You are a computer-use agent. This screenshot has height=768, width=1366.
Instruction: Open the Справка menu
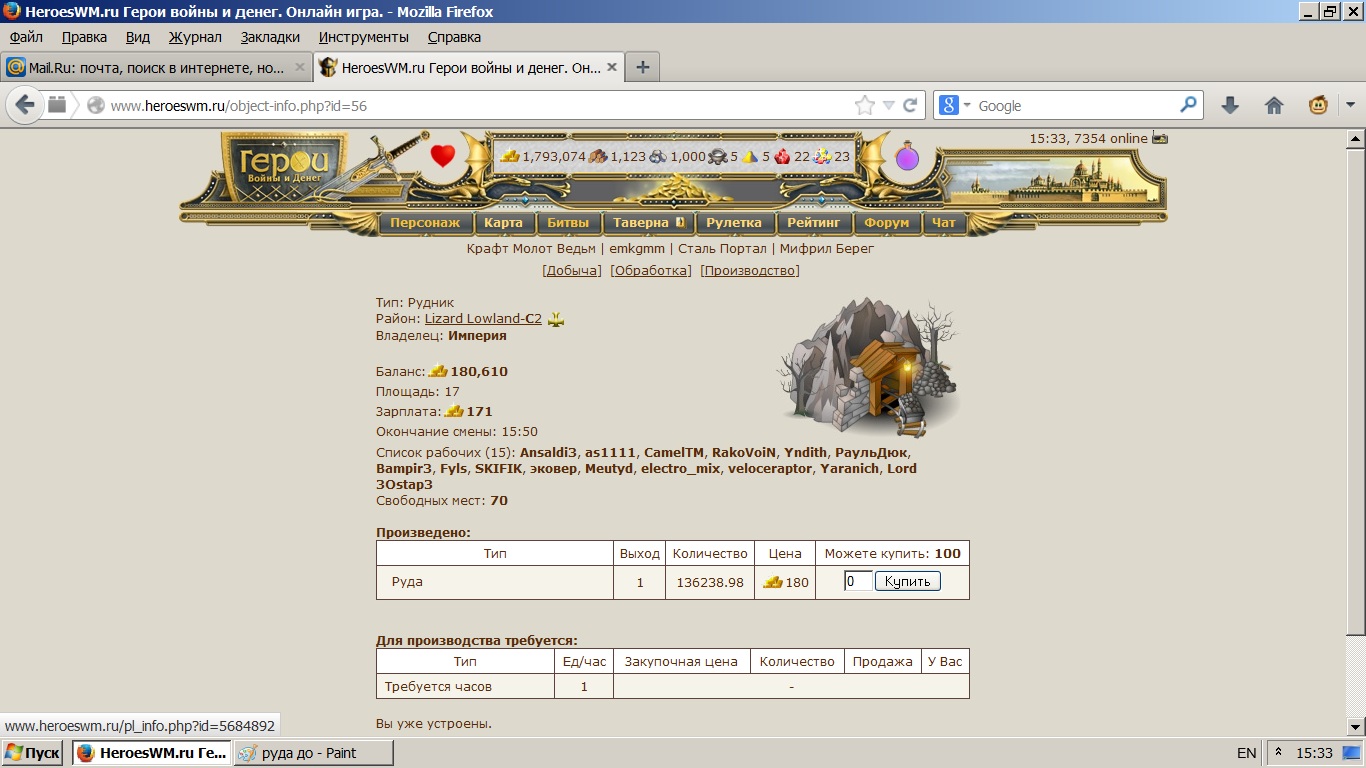click(454, 37)
